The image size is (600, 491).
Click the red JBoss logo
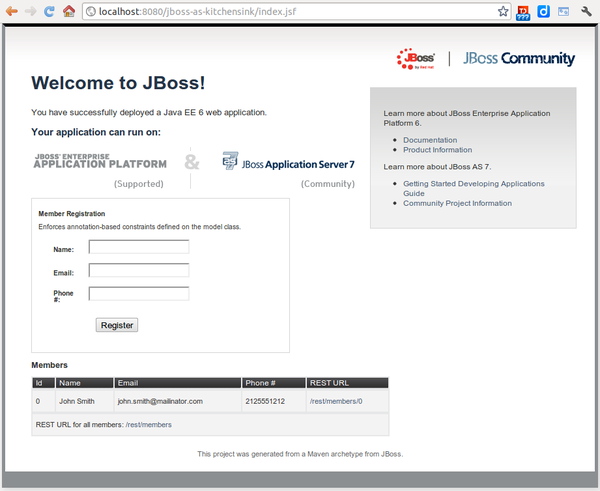tap(416, 59)
